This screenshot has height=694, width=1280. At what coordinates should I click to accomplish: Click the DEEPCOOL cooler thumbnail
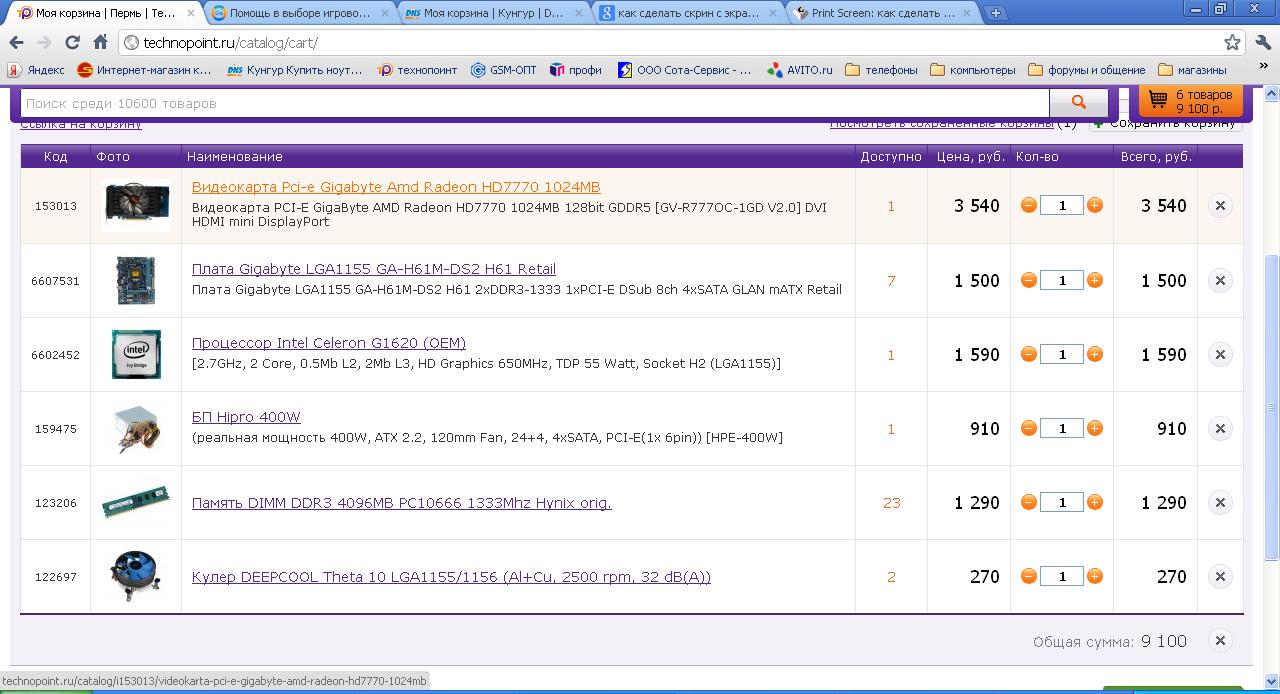136,576
